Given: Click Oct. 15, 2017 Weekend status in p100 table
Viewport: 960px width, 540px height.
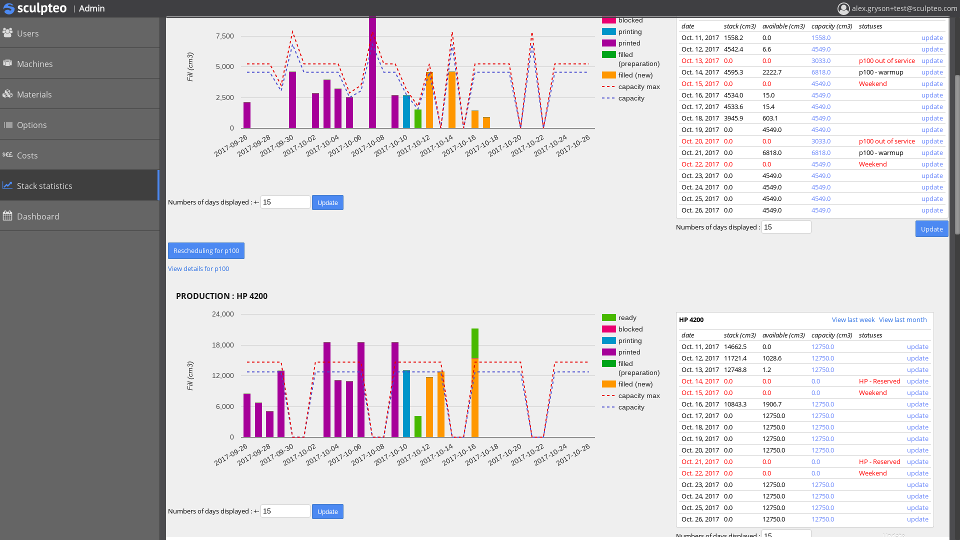Looking at the screenshot, I should click(x=872, y=84).
